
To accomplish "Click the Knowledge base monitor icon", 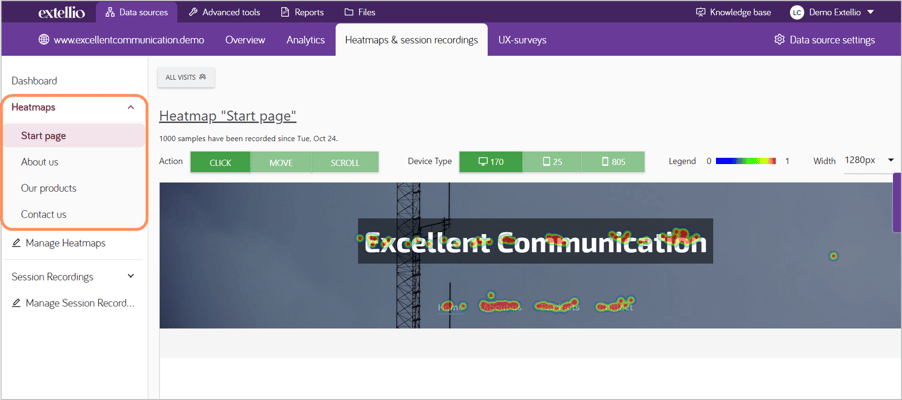I will (x=700, y=12).
